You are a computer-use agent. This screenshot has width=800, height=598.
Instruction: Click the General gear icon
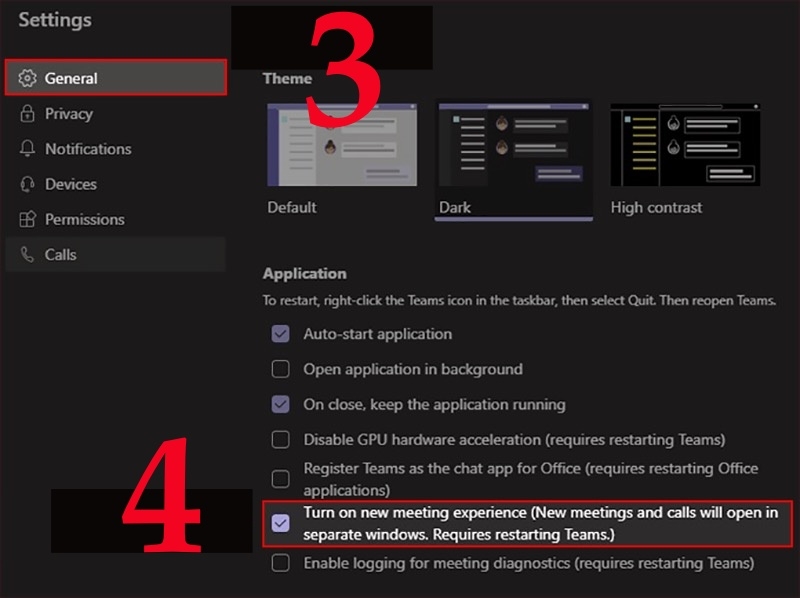point(28,78)
